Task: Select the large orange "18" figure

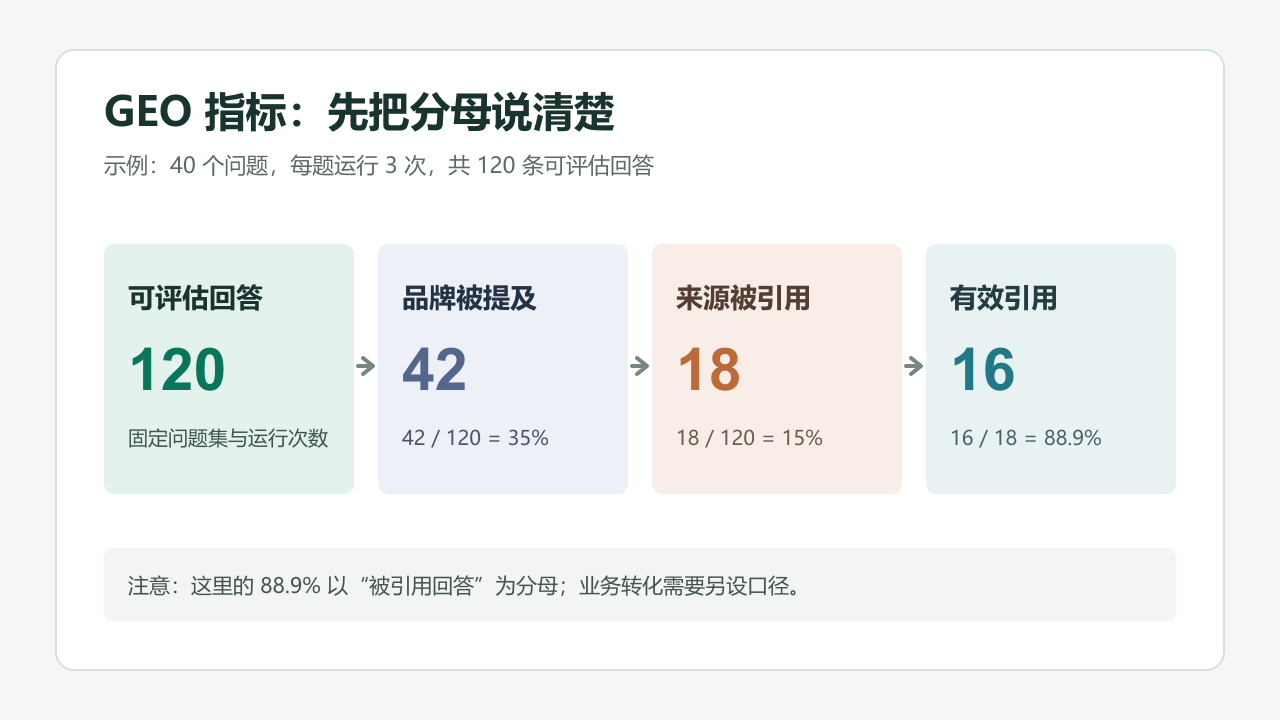Action: [x=708, y=369]
